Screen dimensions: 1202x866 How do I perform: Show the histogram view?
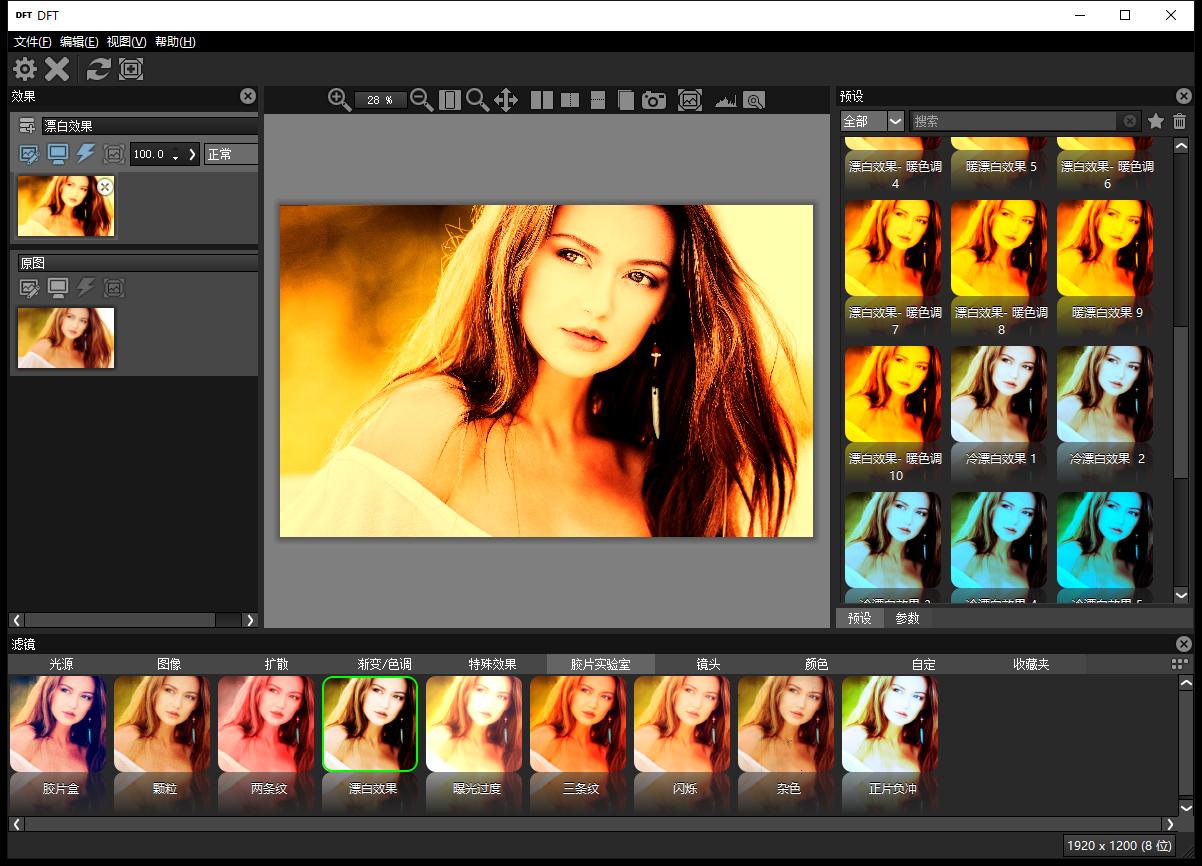pyautogui.click(x=725, y=100)
